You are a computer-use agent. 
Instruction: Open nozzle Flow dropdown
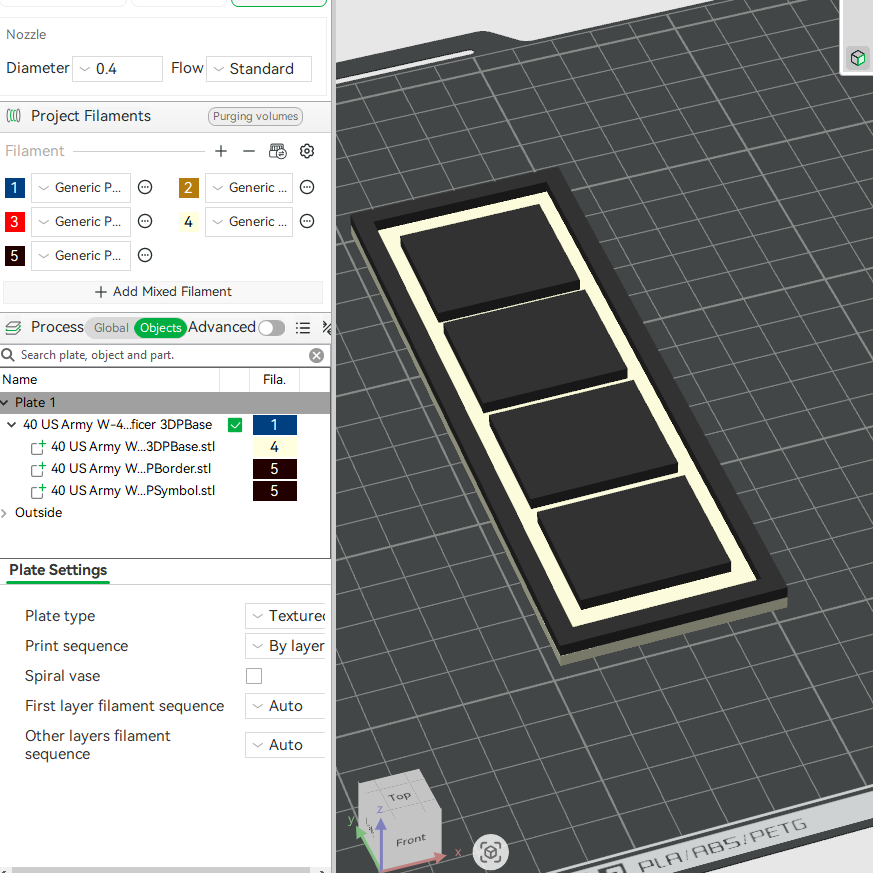pos(259,68)
